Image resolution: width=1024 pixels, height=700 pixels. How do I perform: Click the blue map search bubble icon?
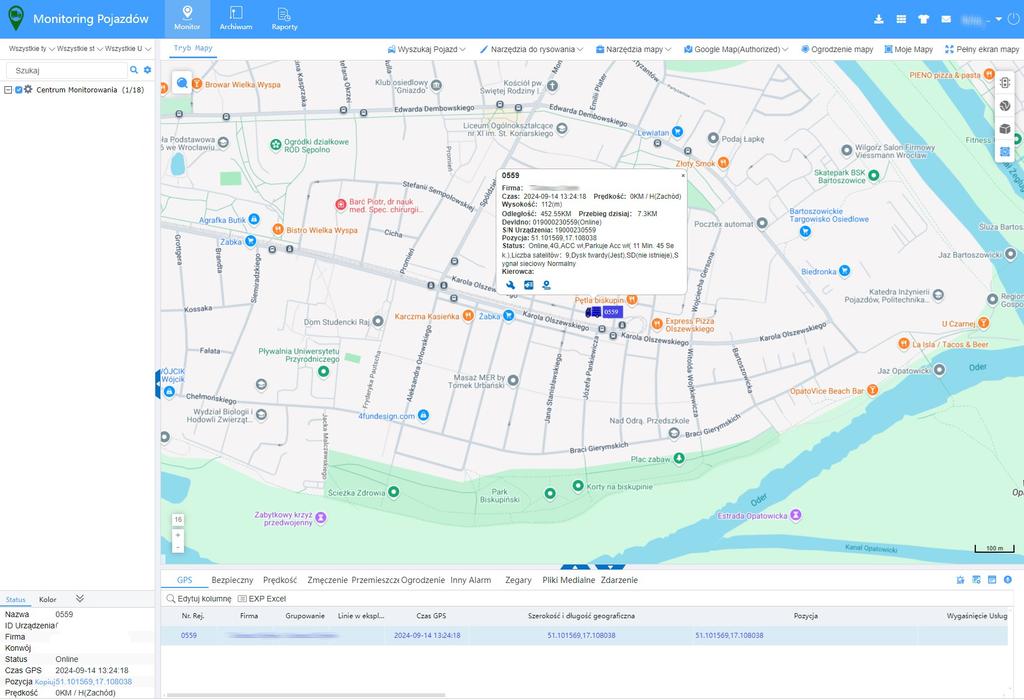point(182,83)
